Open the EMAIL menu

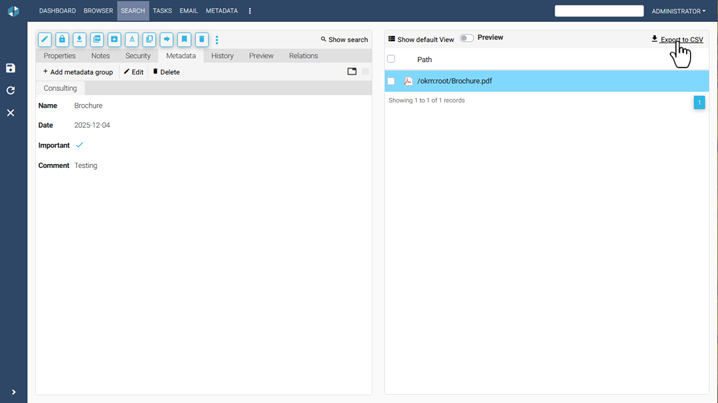point(188,11)
